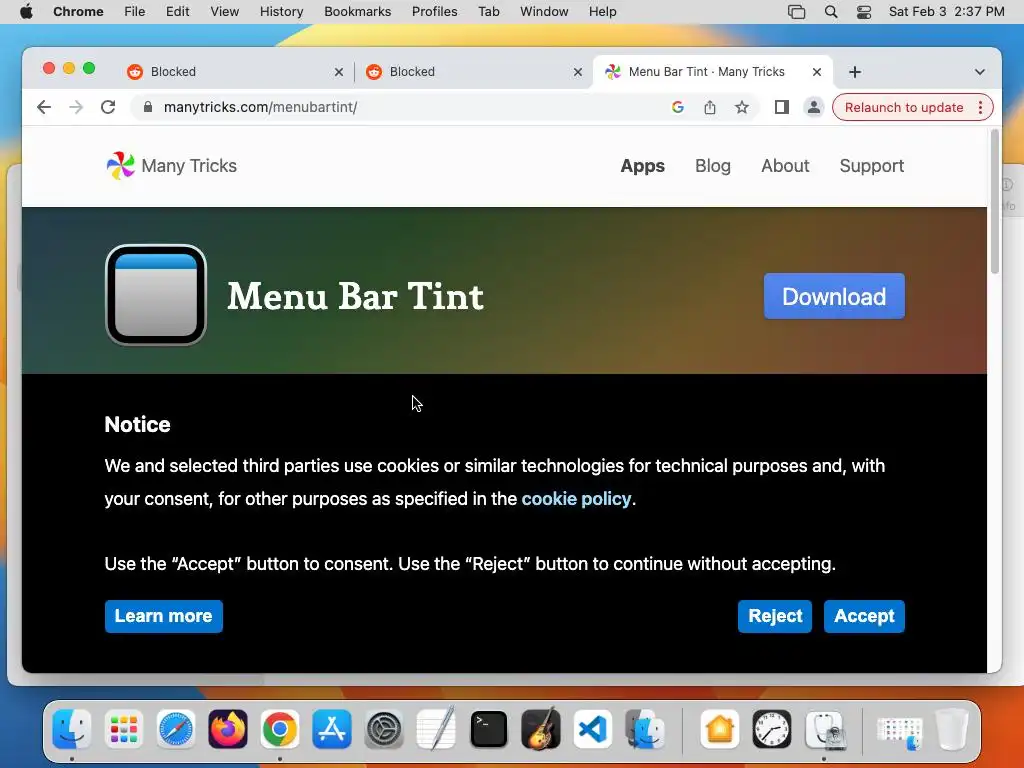Launch GarageBand from the Dock
The width and height of the screenshot is (1024, 768).
[x=541, y=728]
